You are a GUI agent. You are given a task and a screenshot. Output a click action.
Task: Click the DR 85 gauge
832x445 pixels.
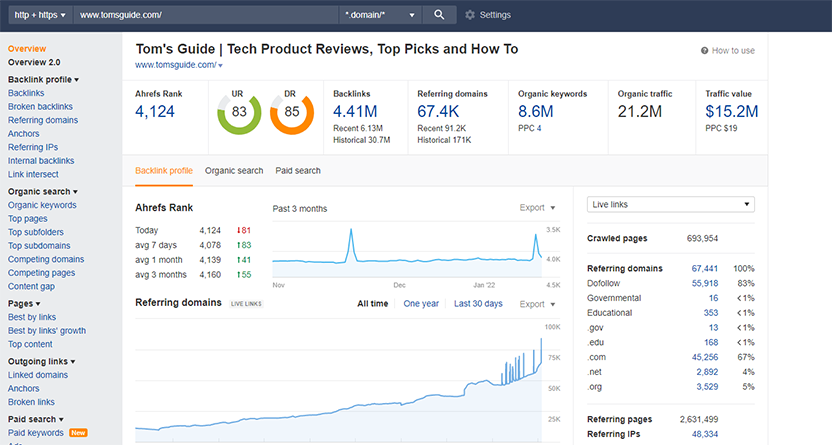[x=292, y=112]
